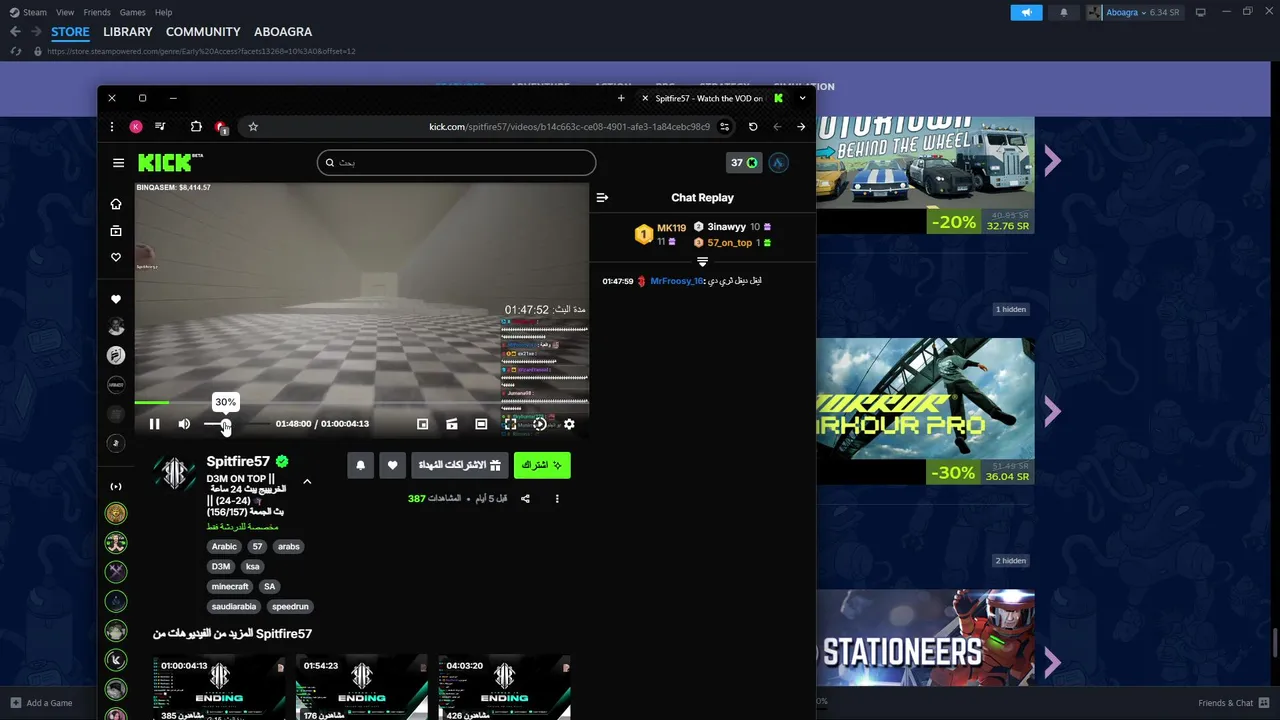This screenshot has width=1280, height=720.
Task: Seek on the green video progress bar
Action: tap(362, 403)
